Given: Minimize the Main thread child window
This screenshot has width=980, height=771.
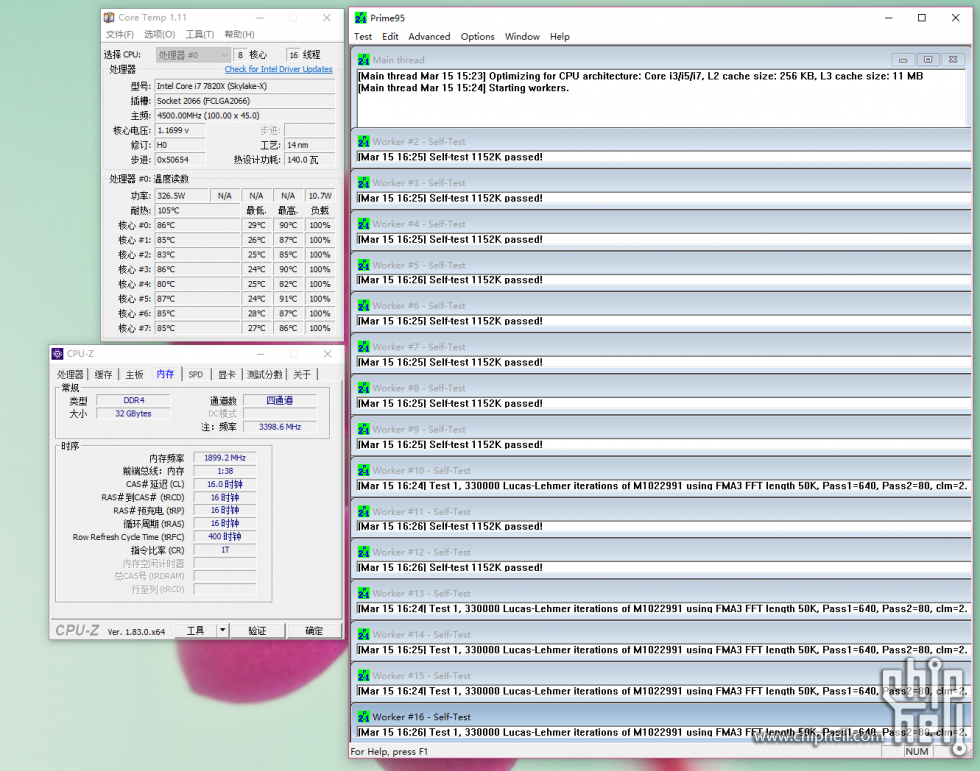Looking at the screenshot, I should [903, 60].
